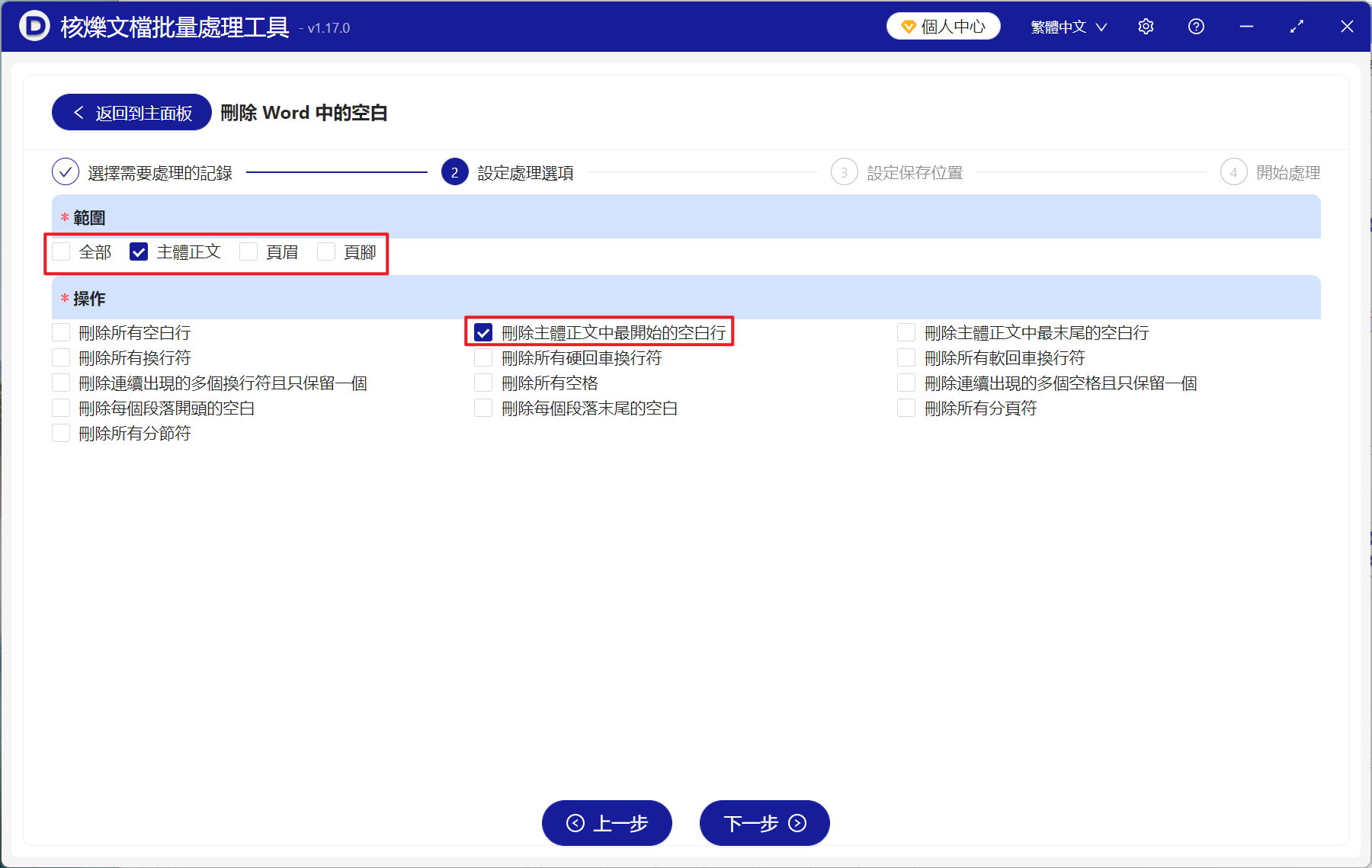Image resolution: width=1372 pixels, height=868 pixels.
Task: Check 刪除所有空白行 option
Action: pos(61,332)
